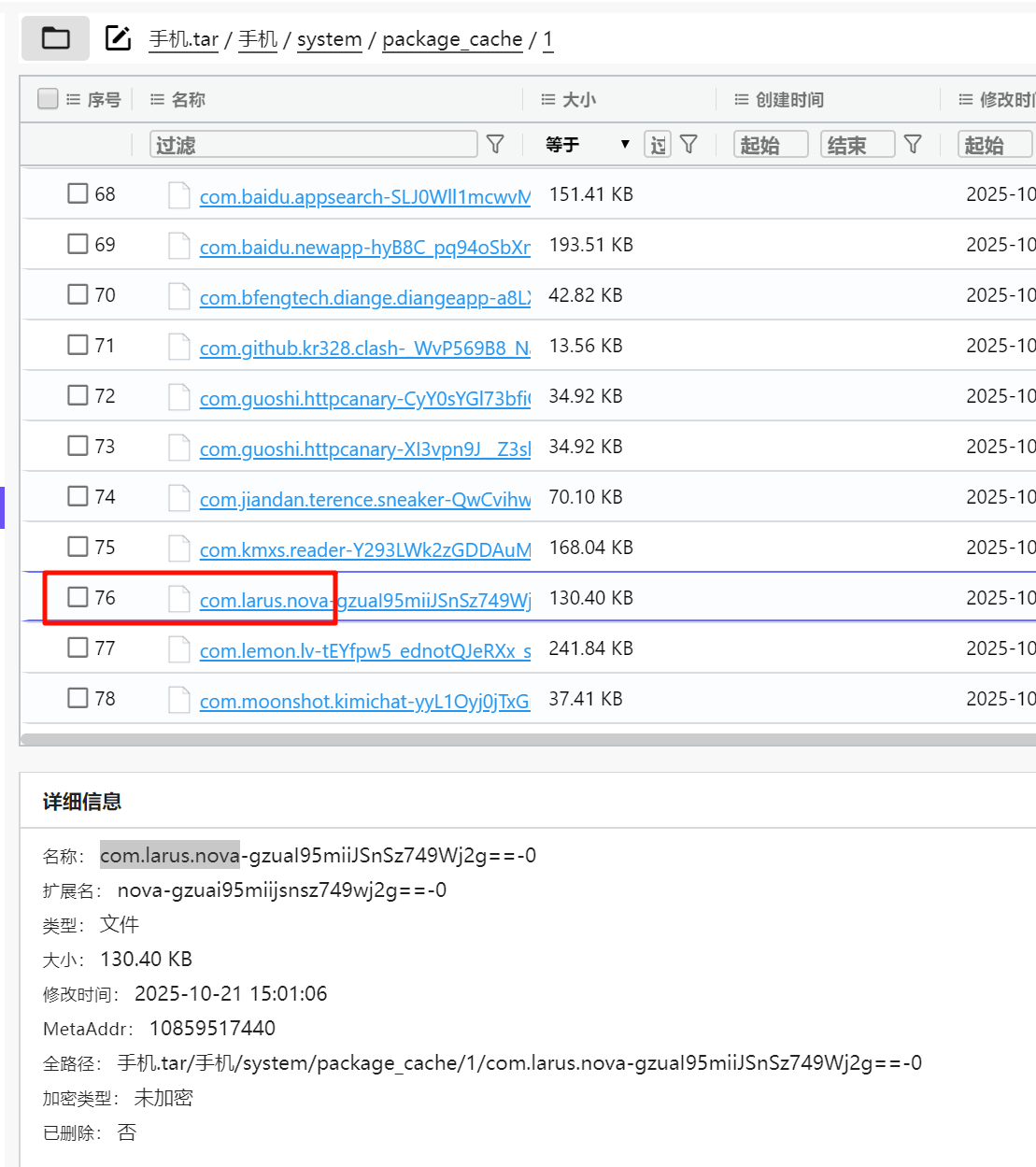Open the 等于 size comparison dropdown

pos(588,144)
